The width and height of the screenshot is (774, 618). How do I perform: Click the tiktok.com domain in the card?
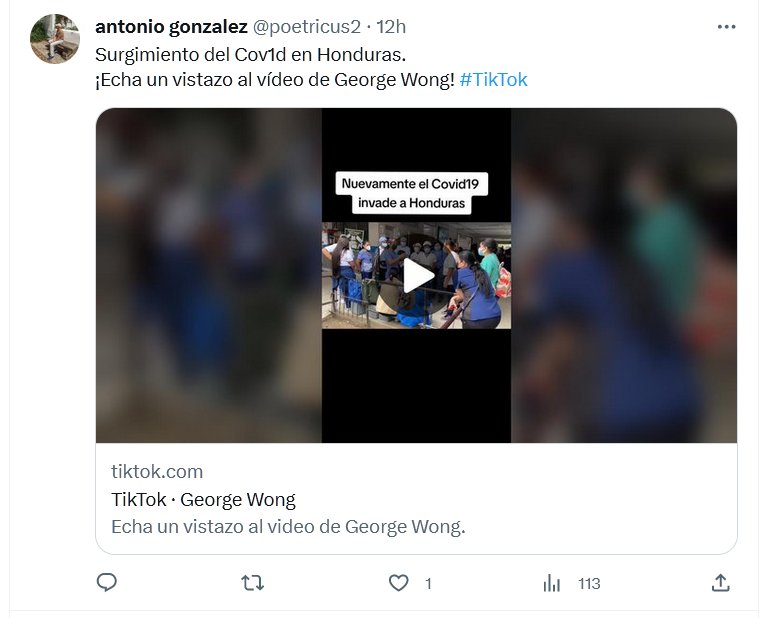pos(157,471)
